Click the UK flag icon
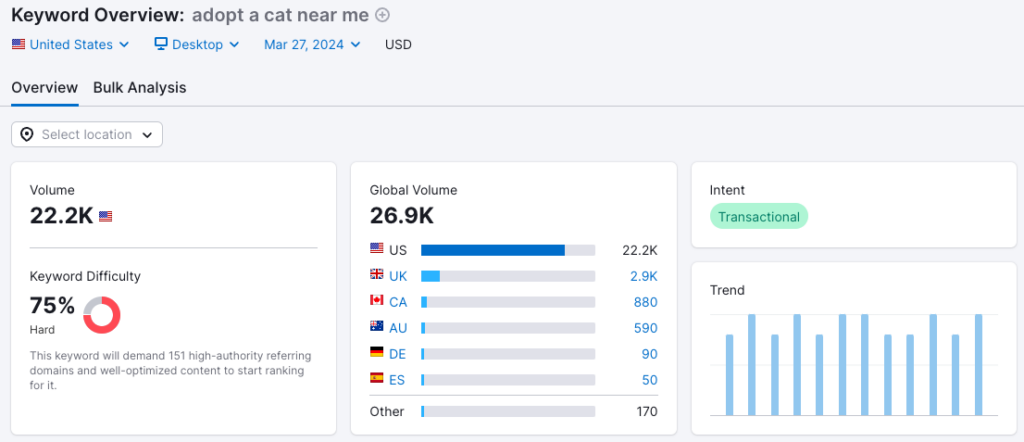Viewport: 1024px width, 442px height. [377, 275]
